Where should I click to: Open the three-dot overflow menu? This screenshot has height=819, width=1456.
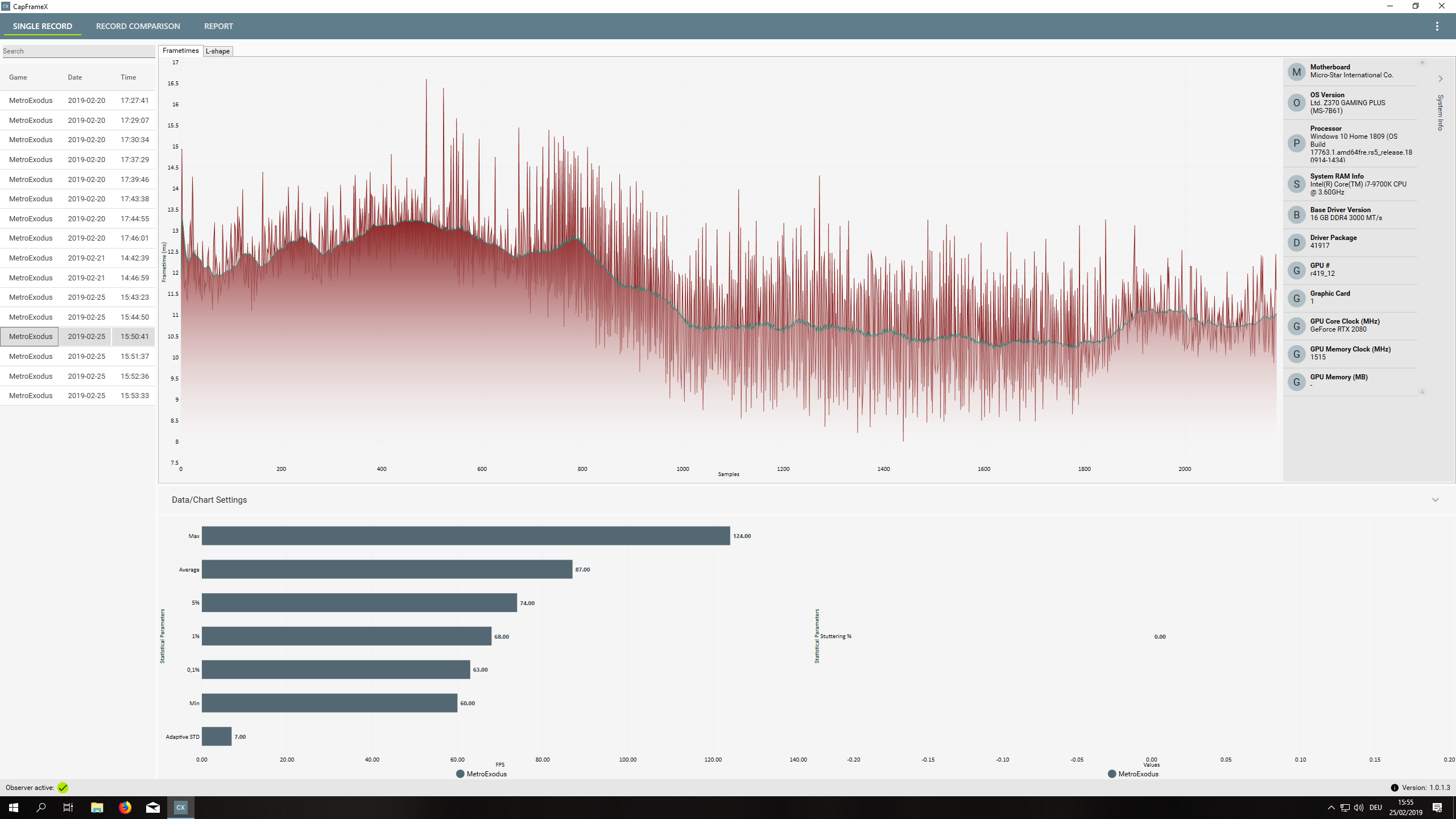pos(1437,26)
